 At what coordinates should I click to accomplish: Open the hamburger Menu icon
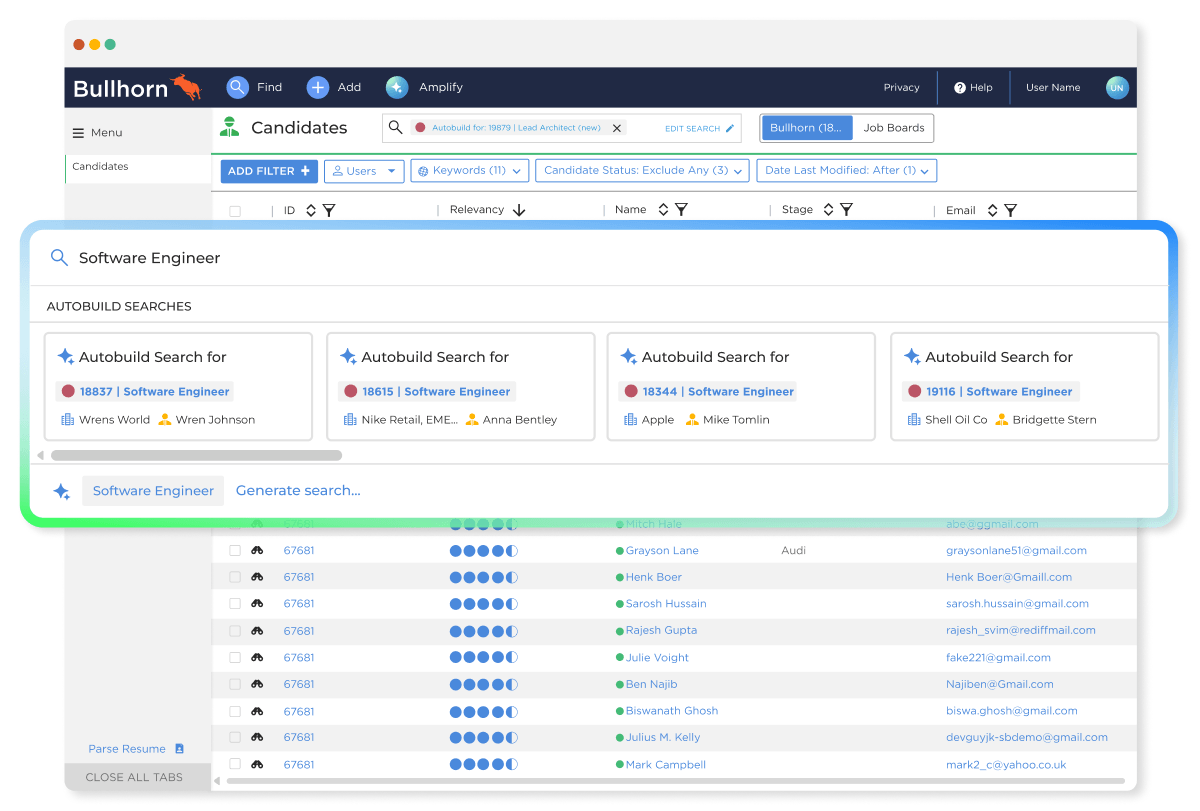[78, 133]
